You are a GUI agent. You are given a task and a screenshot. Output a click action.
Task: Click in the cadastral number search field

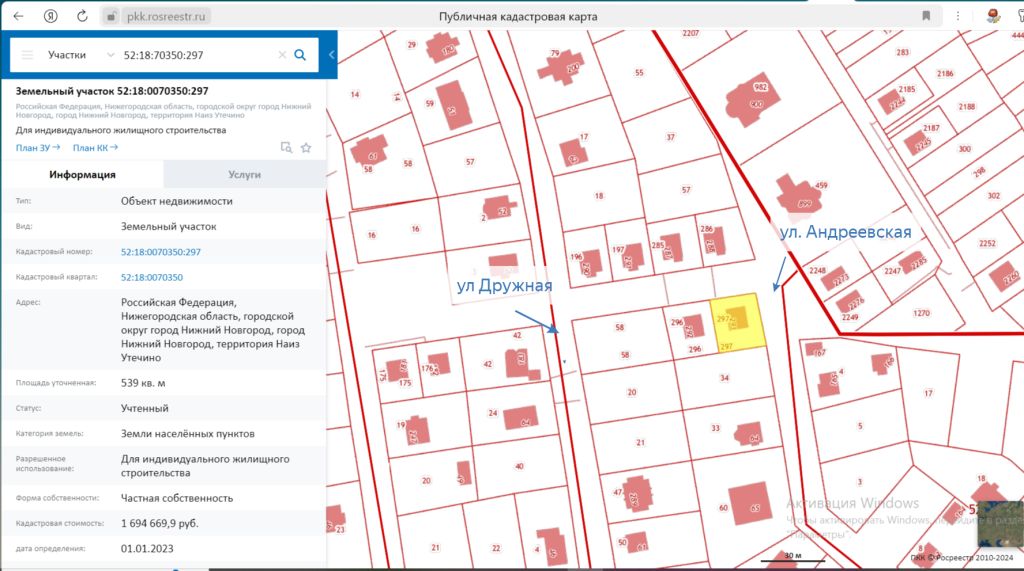[195, 55]
